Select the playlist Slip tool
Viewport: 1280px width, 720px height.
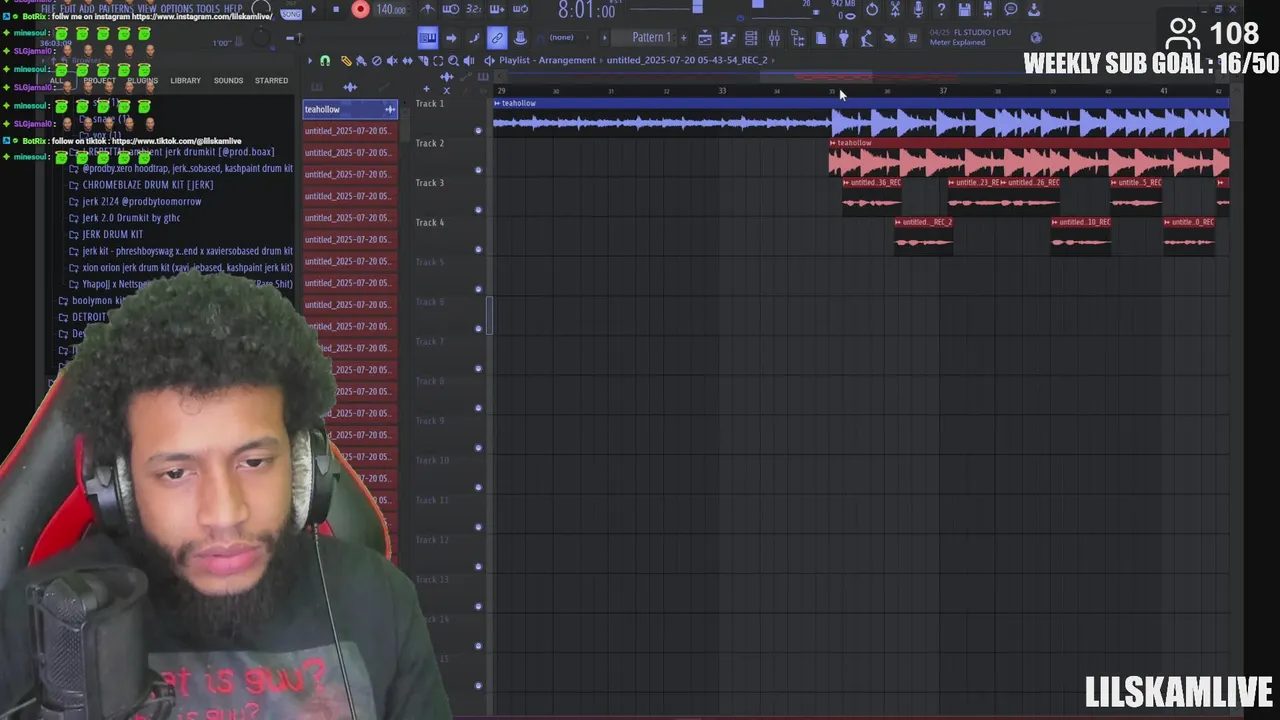(408, 61)
